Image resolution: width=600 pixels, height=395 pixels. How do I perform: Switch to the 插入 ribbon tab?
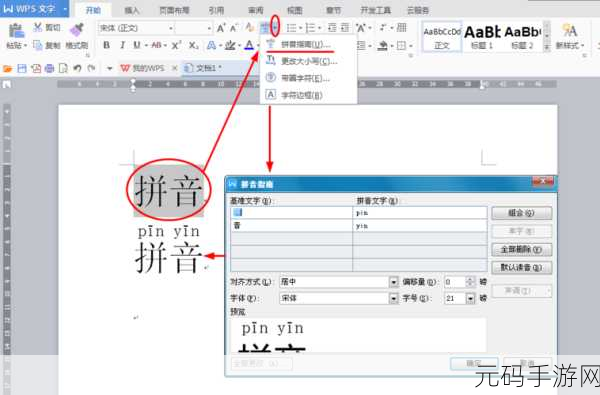tap(132, 10)
